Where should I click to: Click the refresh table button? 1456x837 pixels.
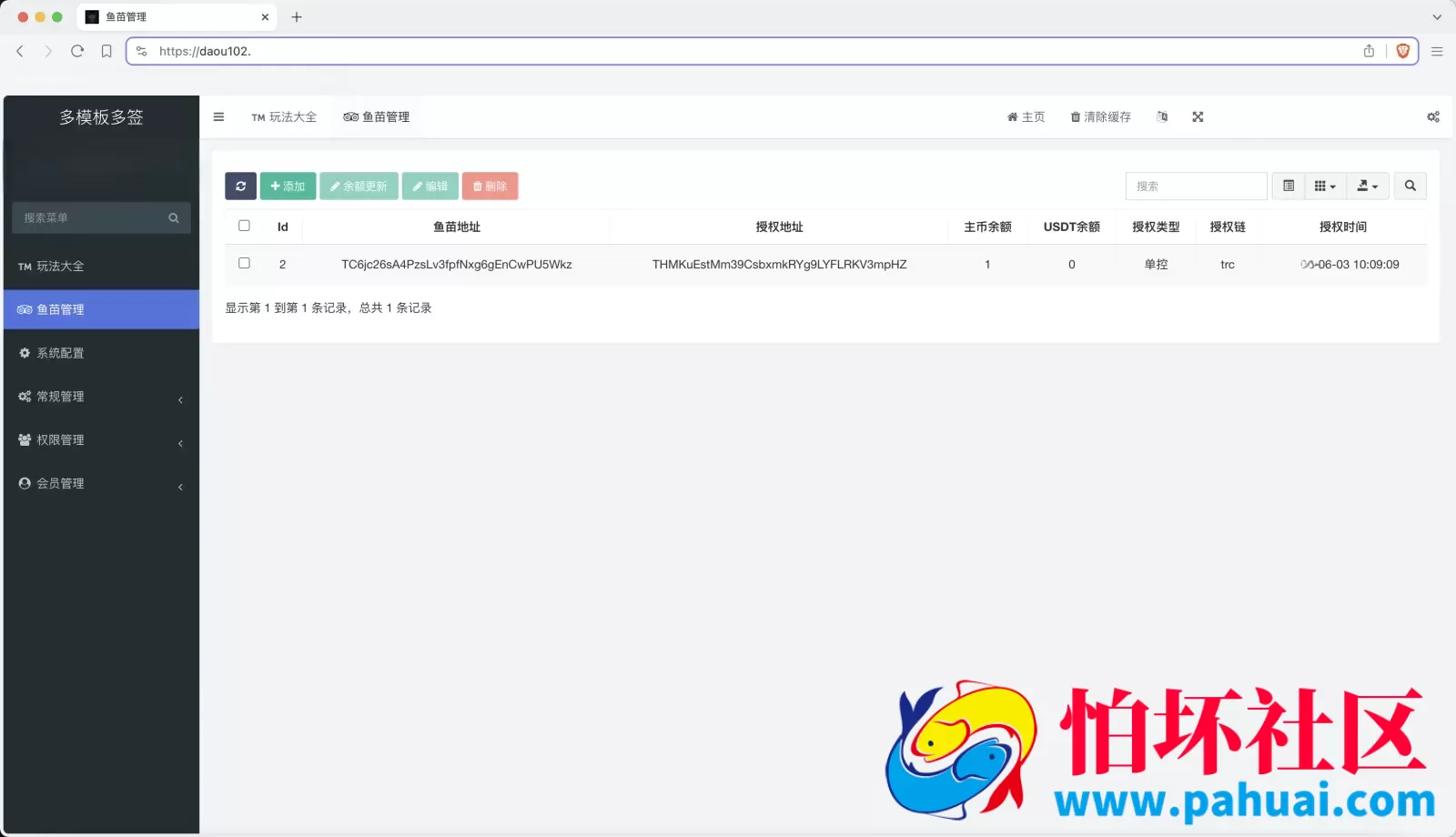240,186
